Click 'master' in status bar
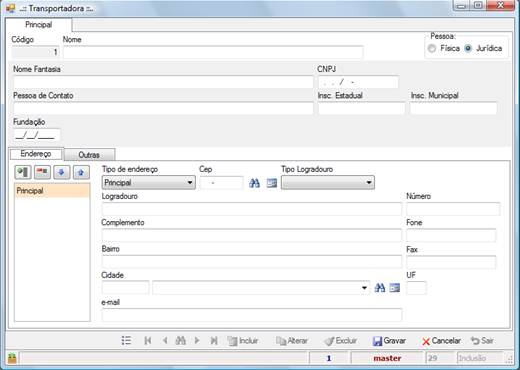Viewport: 520px width, 370px height. click(x=387, y=358)
